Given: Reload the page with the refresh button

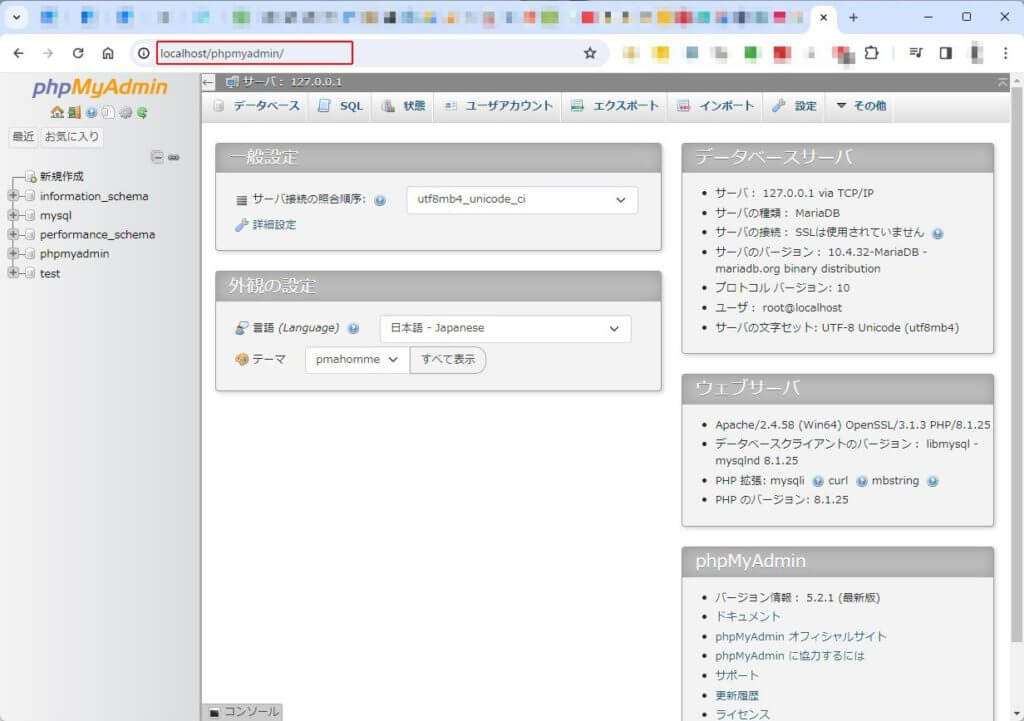Looking at the screenshot, I should (x=78, y=53).
